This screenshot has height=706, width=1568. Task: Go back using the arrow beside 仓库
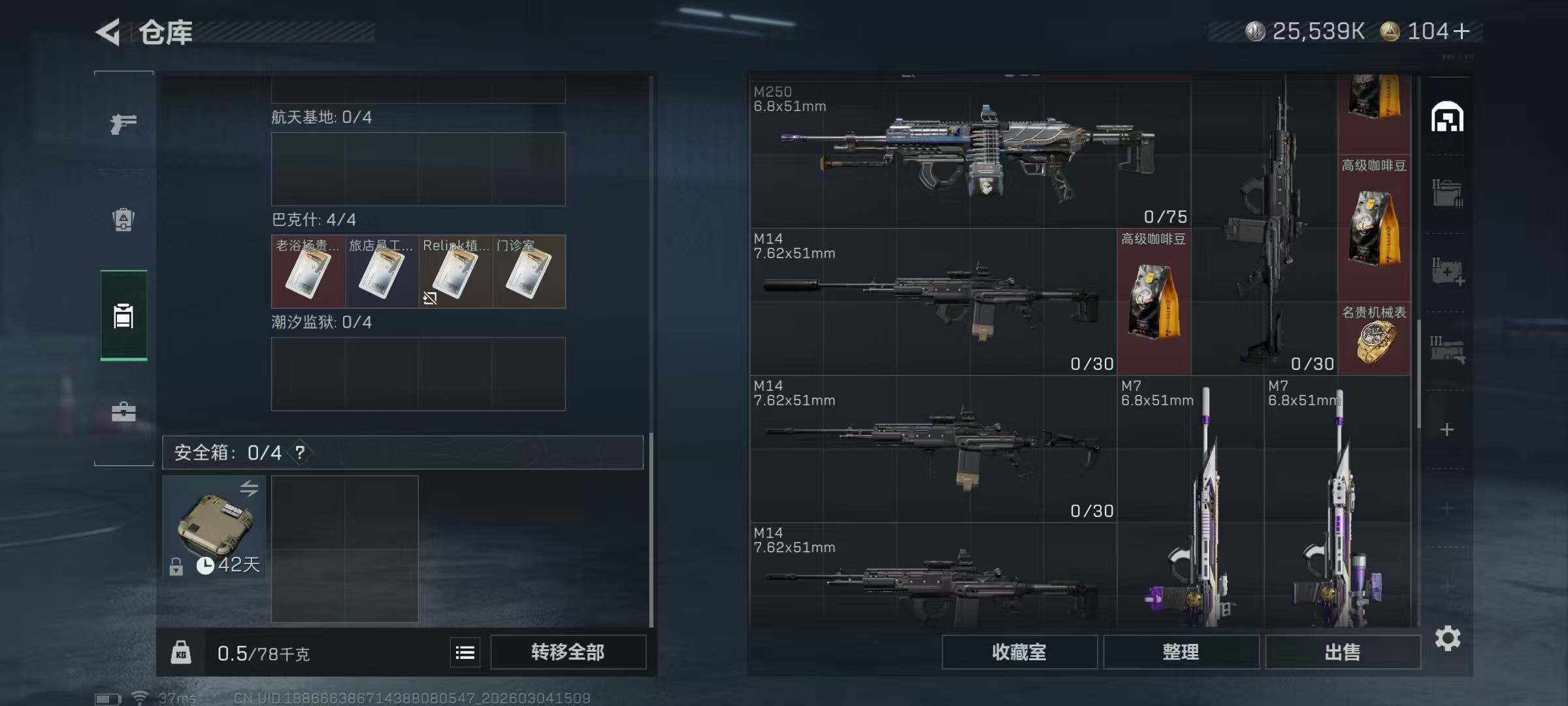click(108, 31)
